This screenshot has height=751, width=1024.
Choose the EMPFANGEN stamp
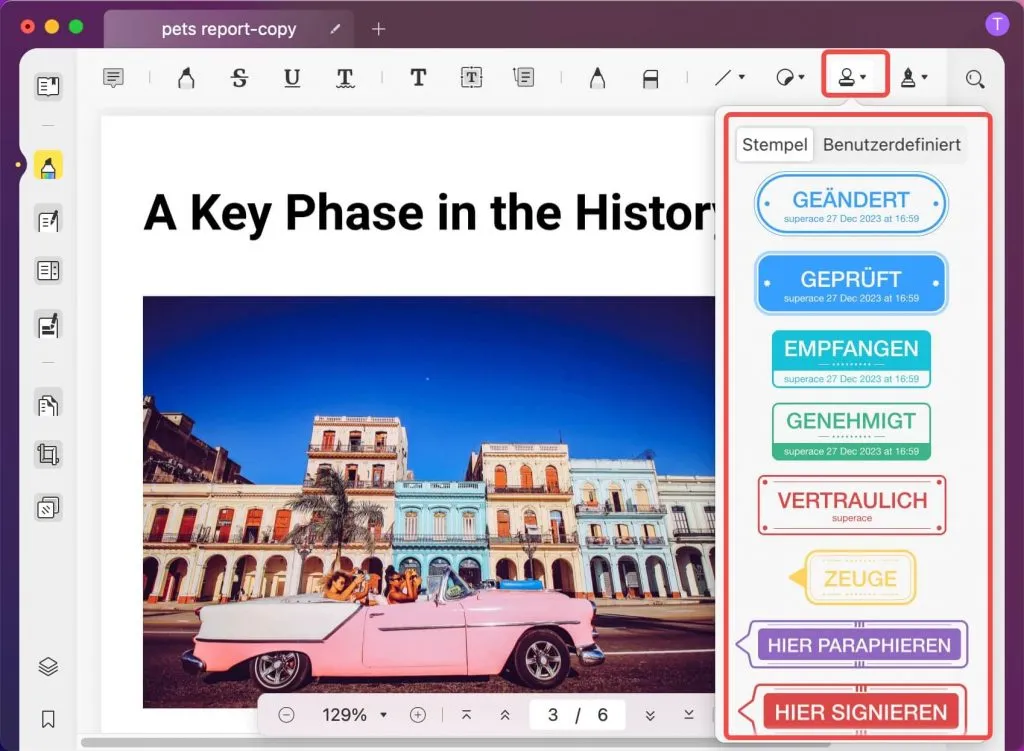[851, 359]
